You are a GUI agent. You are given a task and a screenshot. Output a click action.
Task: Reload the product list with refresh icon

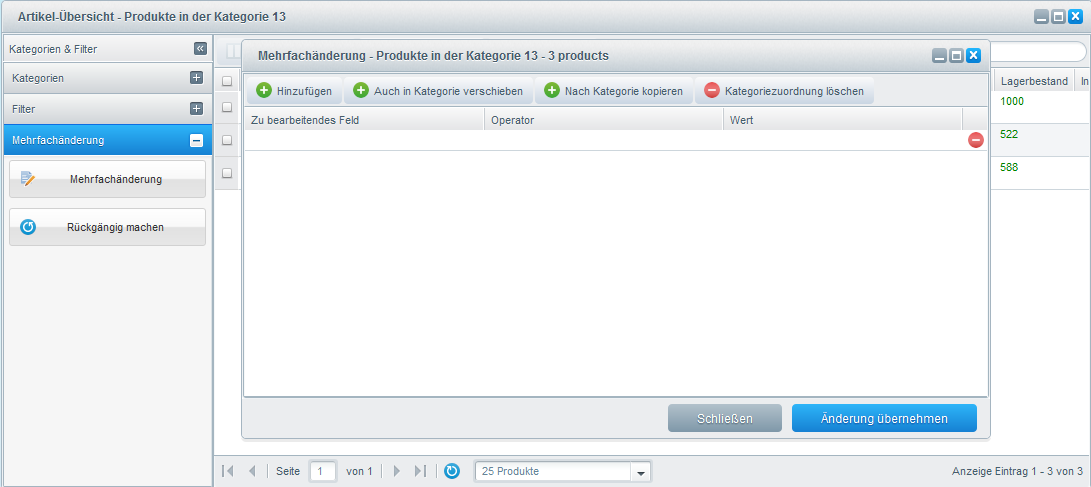pyautogui.click(x=451, y=471)
